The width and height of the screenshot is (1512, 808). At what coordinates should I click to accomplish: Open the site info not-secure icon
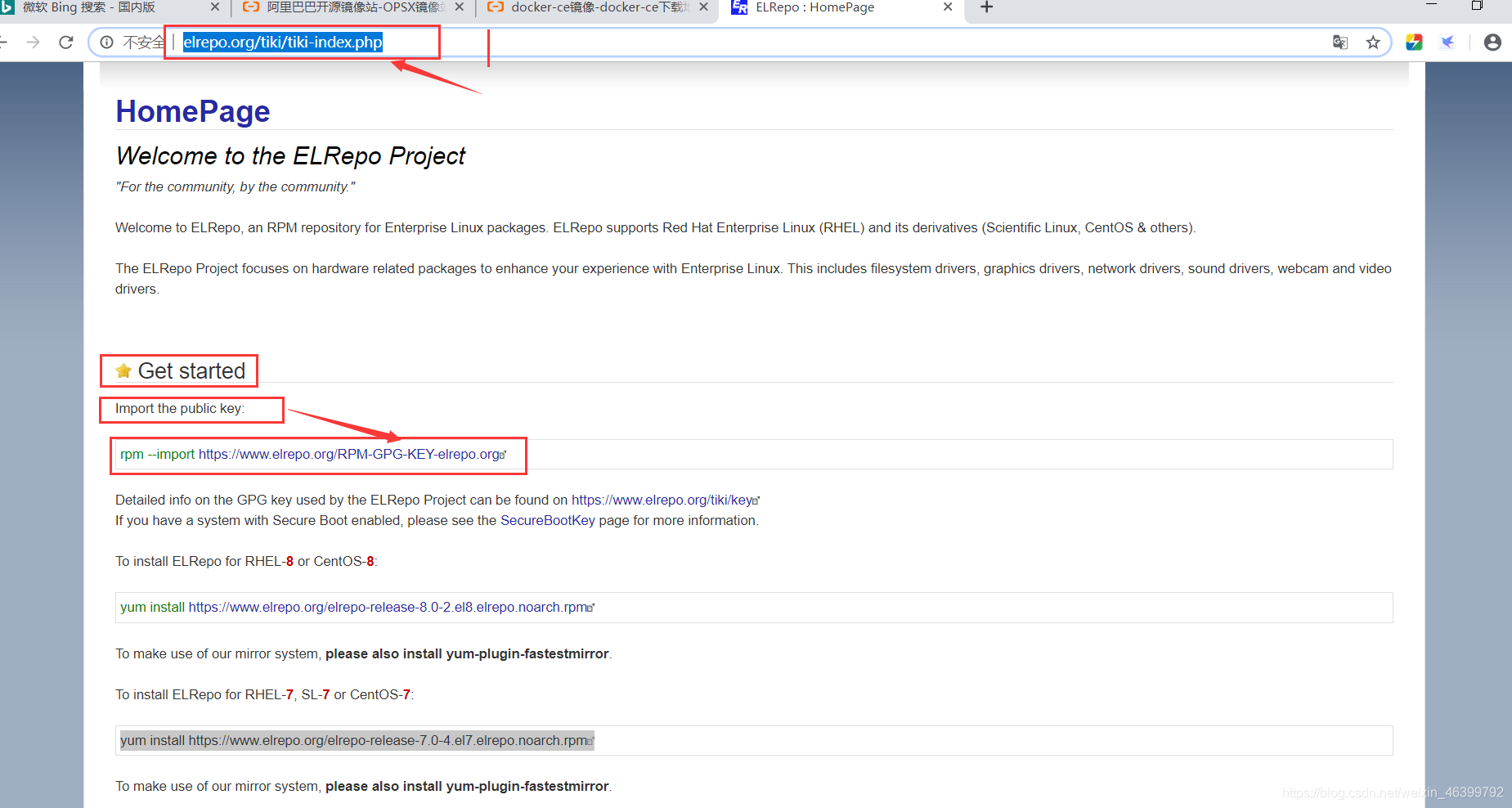point(106,43)
